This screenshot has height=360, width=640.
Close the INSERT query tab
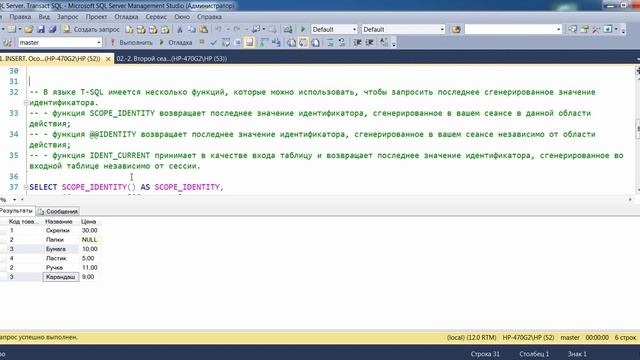coord(108,59)
